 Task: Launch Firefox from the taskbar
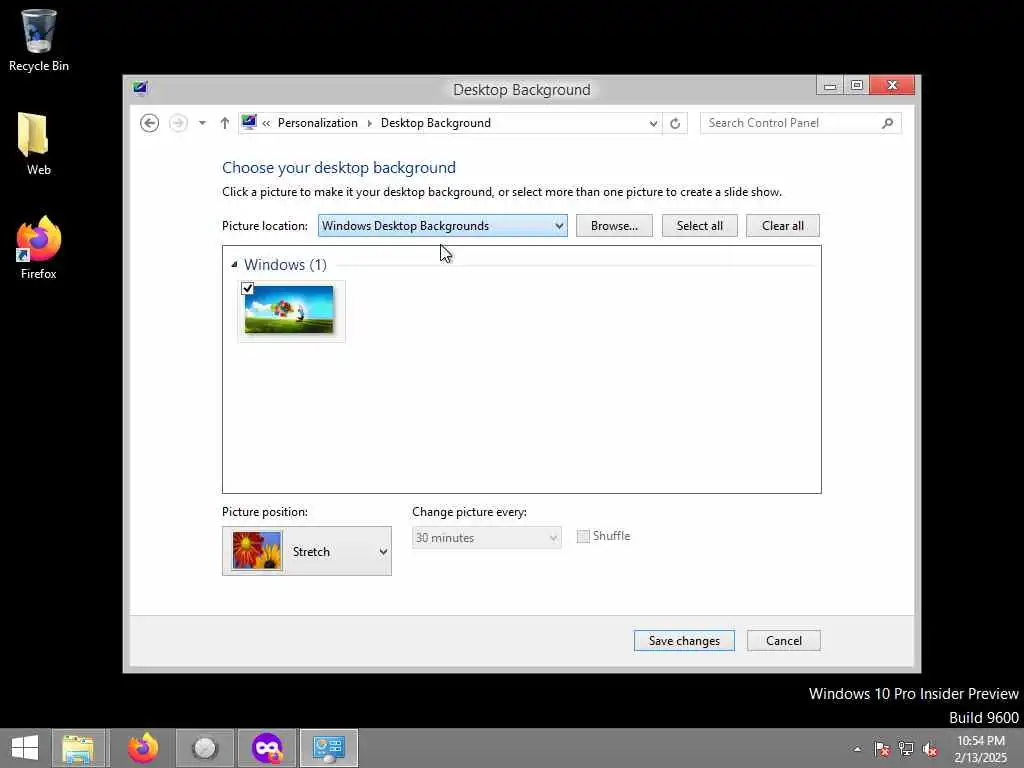coord(143,748)
